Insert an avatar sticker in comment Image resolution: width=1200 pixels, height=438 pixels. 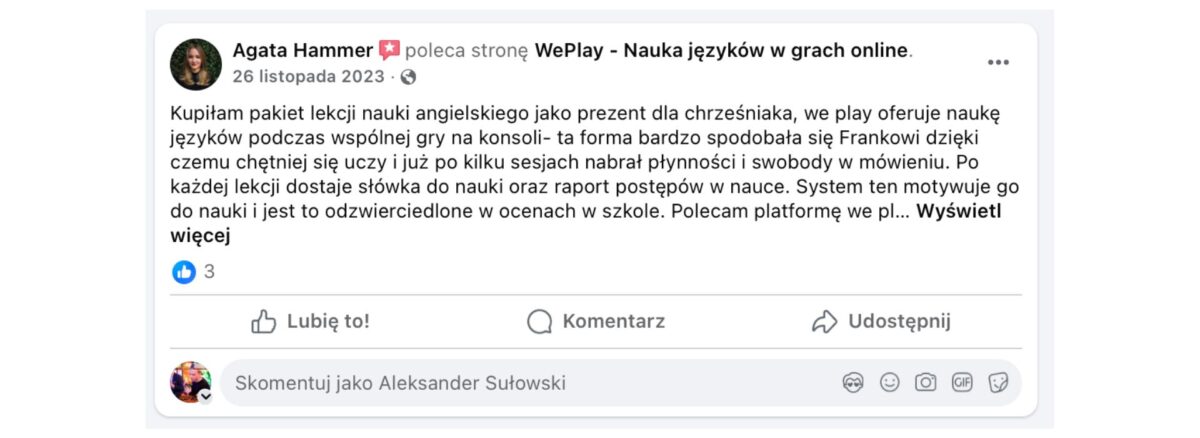853,383
